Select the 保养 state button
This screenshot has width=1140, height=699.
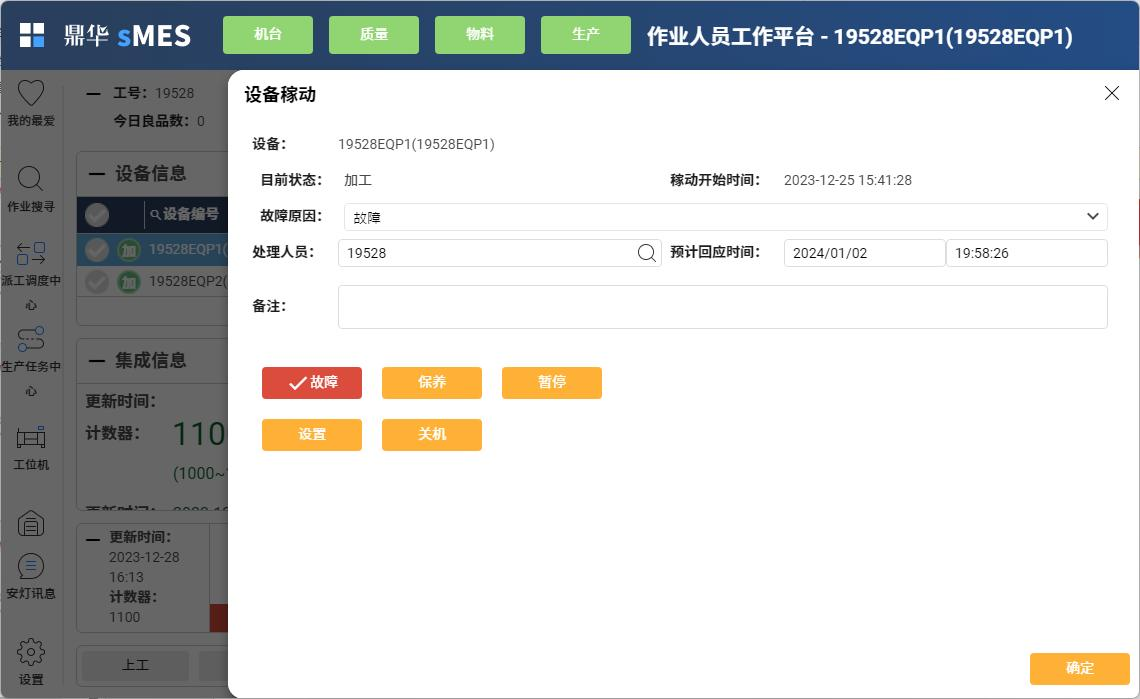click(x=432, y=383)
